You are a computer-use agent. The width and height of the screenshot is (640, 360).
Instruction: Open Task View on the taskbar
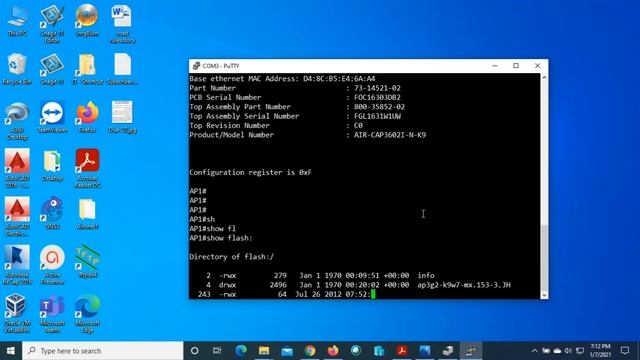pos(218,351)
